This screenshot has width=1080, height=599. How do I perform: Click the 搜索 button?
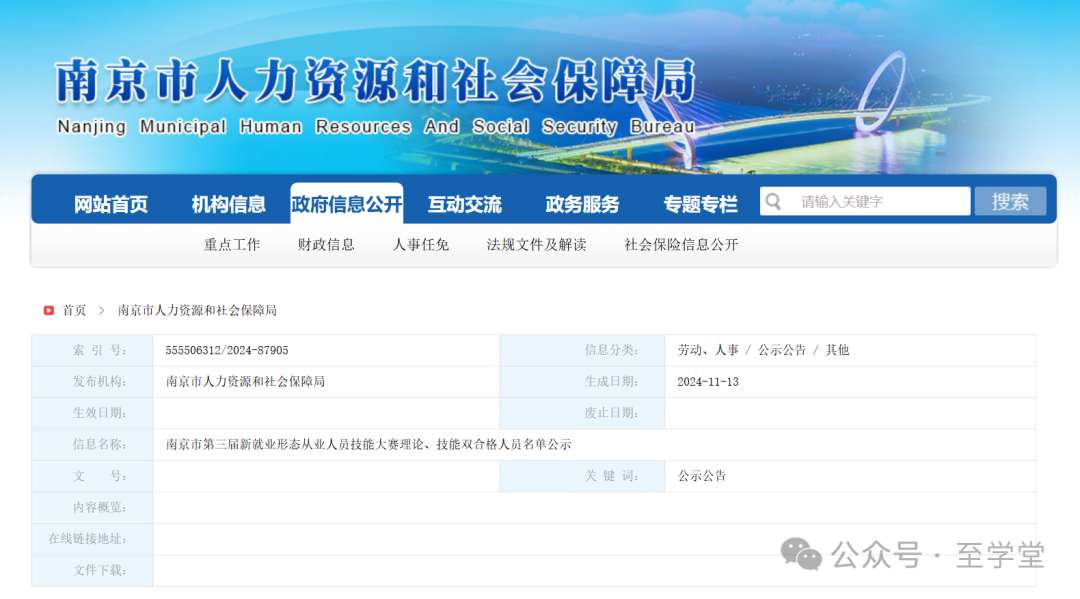[1010, 201]
